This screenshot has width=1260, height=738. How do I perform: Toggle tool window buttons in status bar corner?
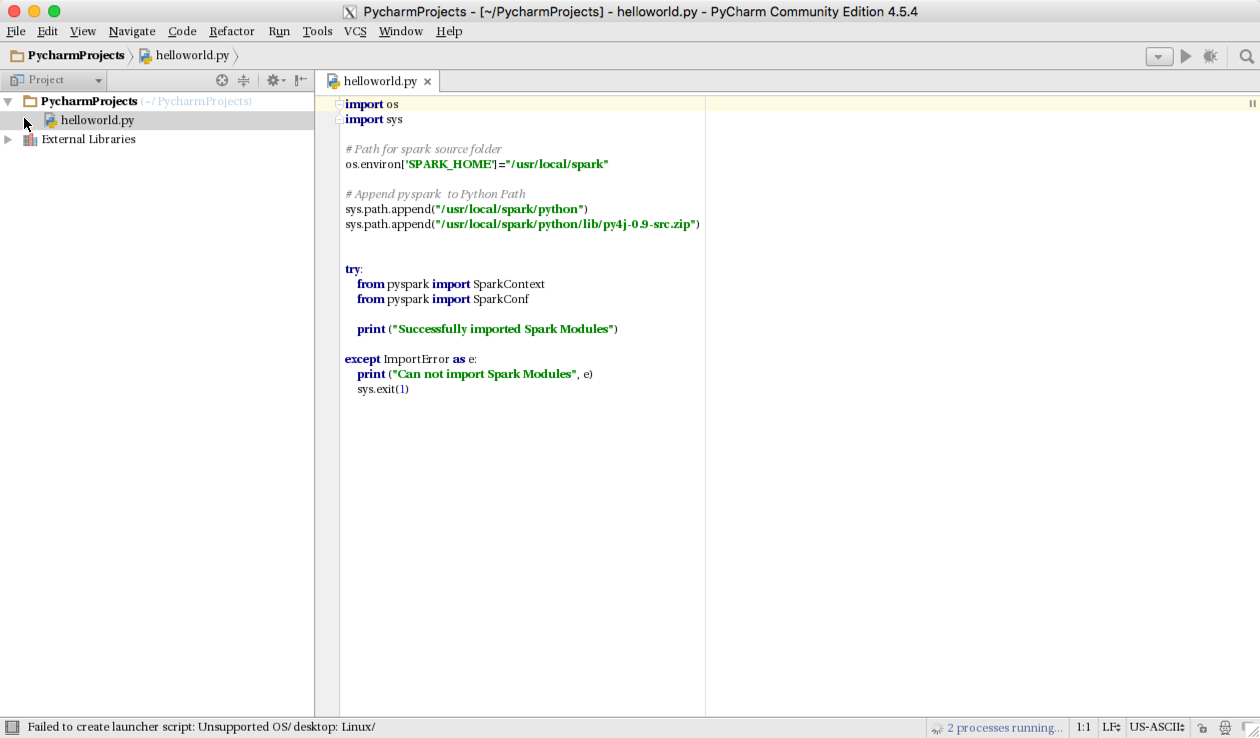click(12, 727)
